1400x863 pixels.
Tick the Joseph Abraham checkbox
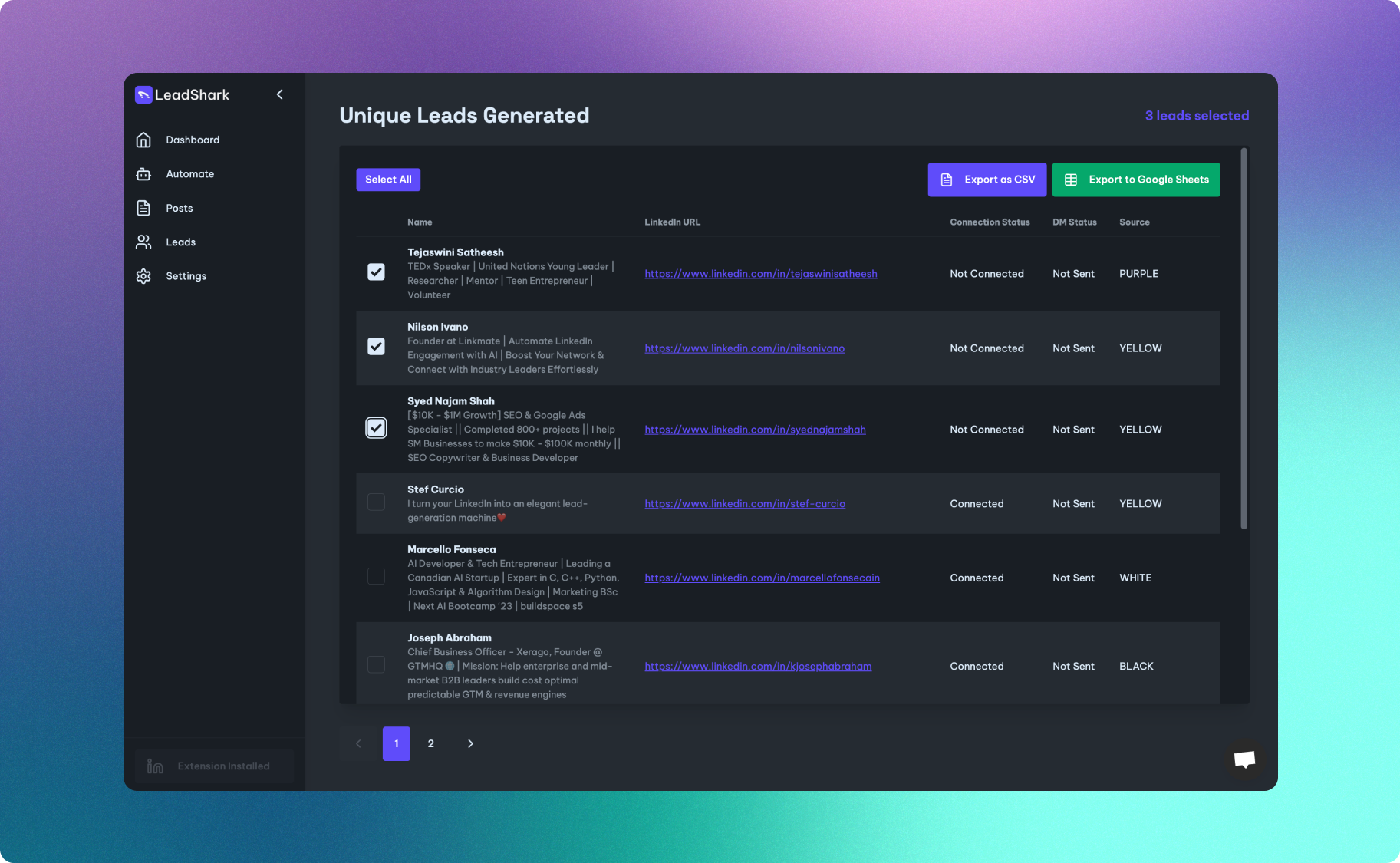tap(376, 664)
